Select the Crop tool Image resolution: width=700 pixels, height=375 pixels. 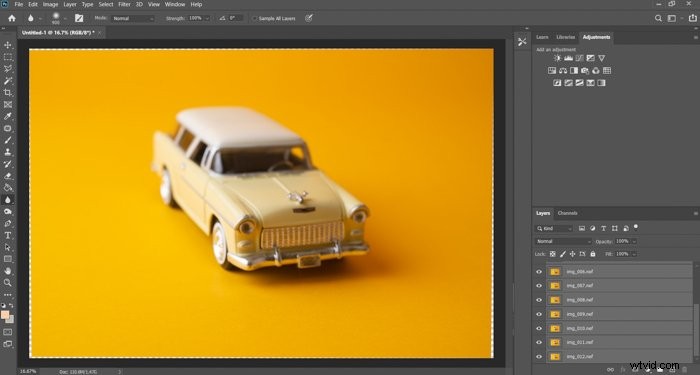pos(8,93)
